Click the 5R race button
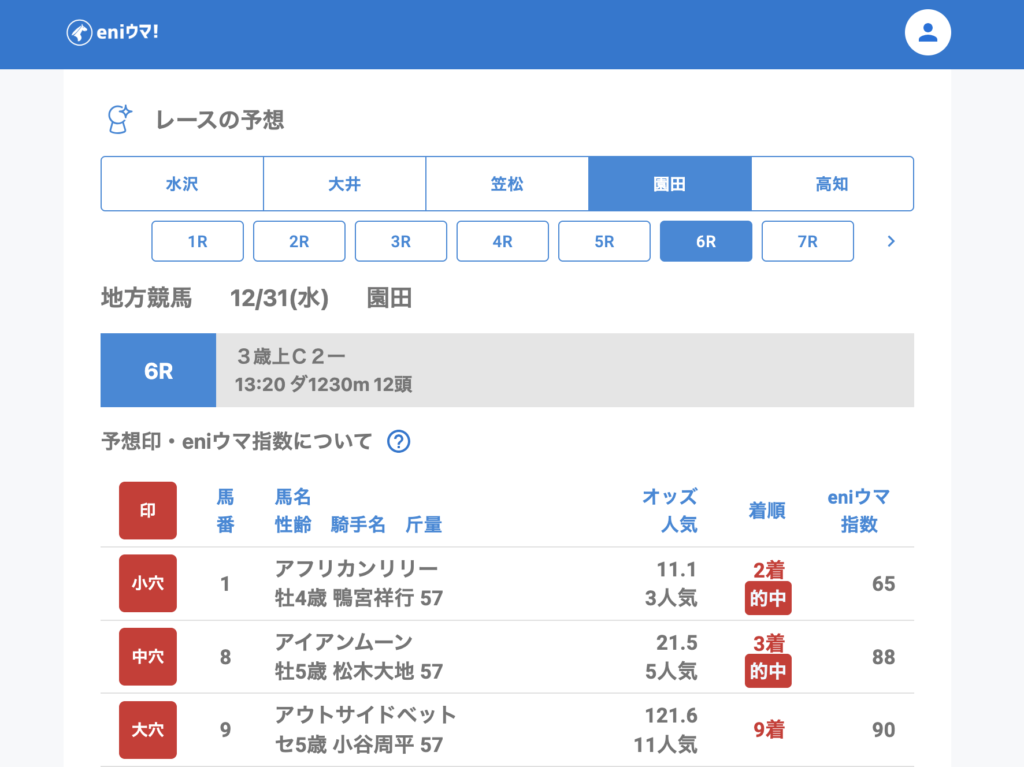Screen dimensions: 1024x767 pos(604,241)
